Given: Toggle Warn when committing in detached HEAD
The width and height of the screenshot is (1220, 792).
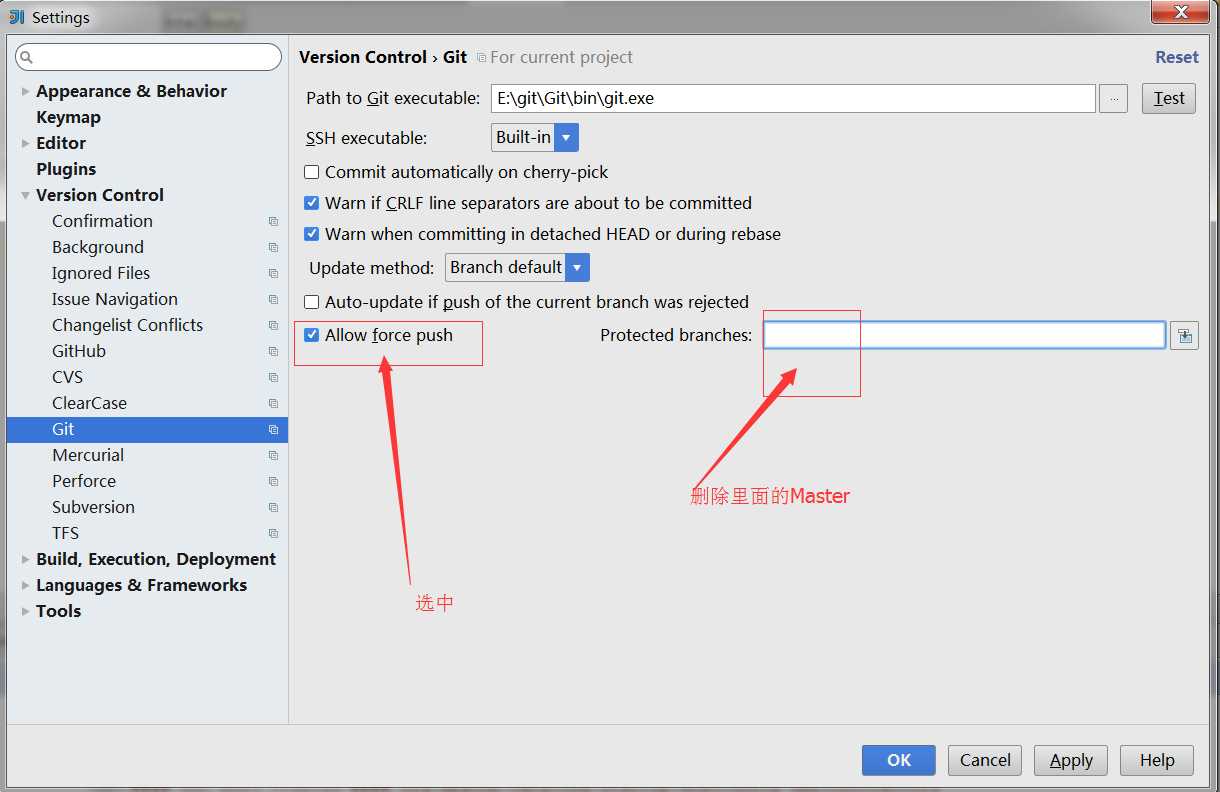Looking at the screenshot, I should 312,234.
